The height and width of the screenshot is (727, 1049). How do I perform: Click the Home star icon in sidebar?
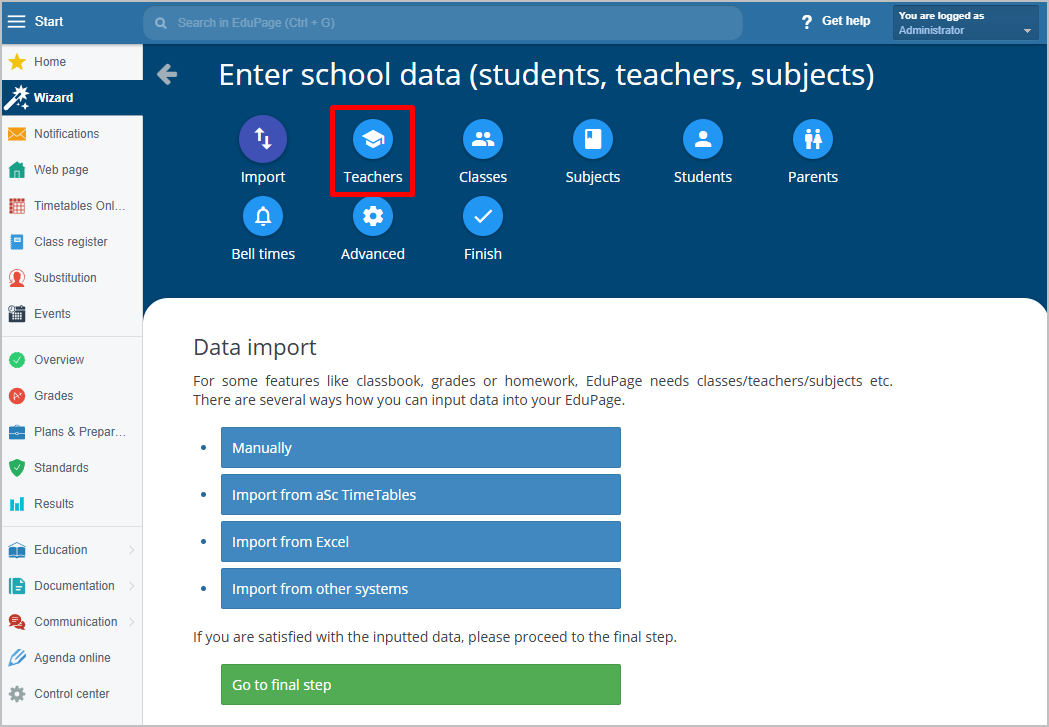(17, 62)
